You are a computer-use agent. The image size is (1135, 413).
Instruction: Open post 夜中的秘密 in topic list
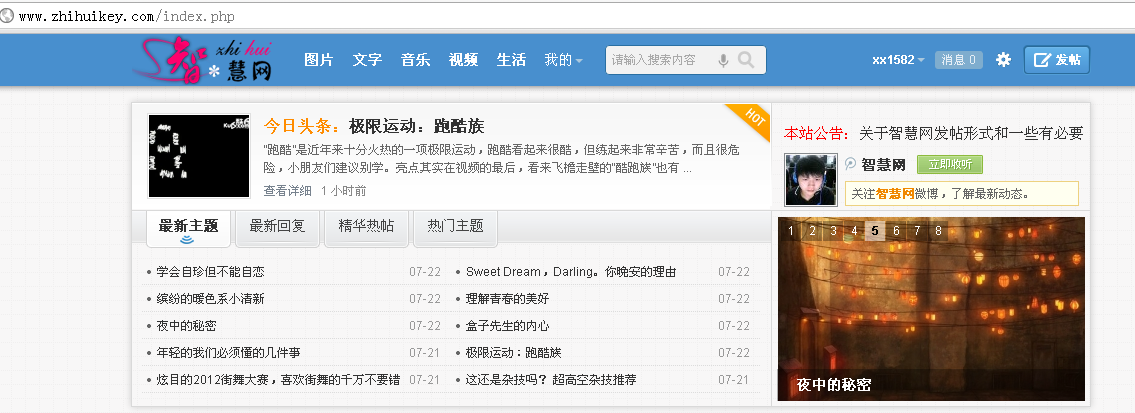186,326
